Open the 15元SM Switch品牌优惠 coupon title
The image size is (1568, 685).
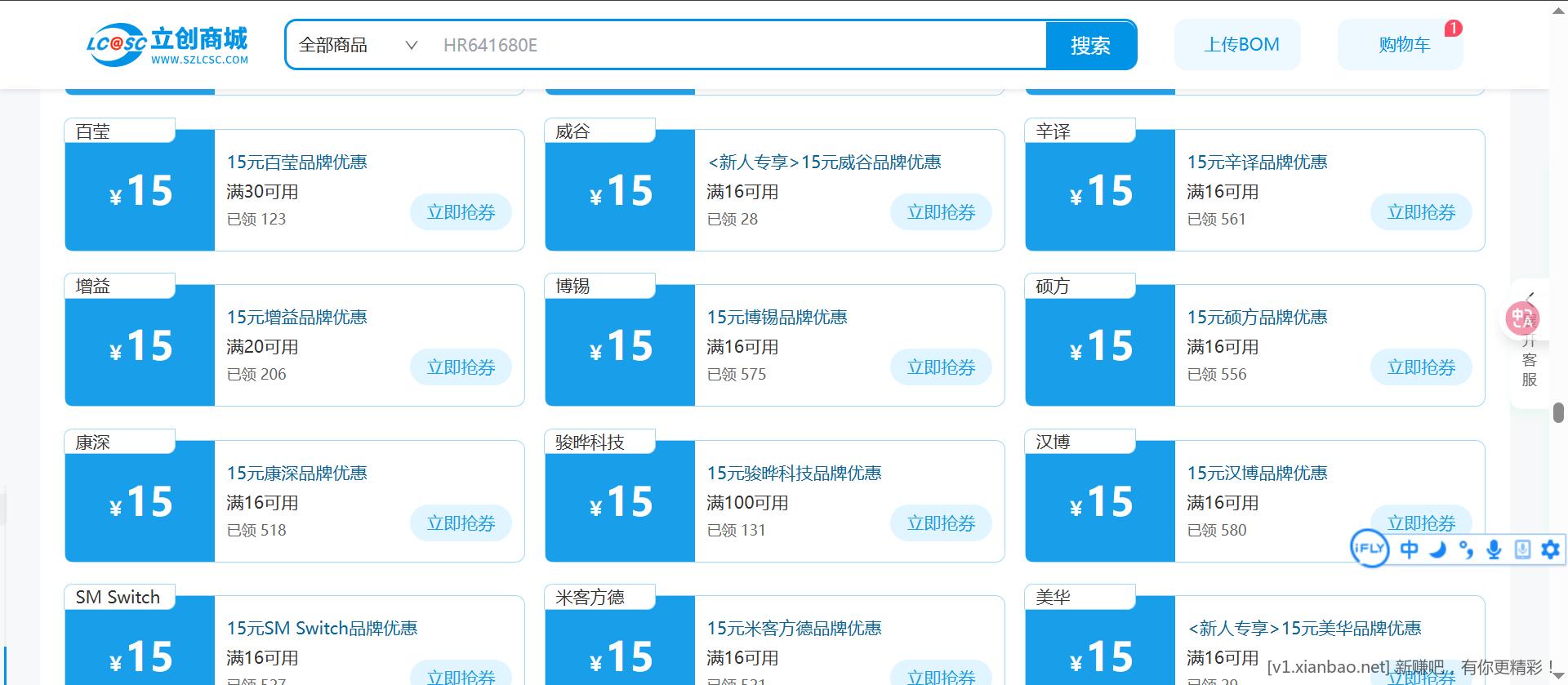(x=323, y=628)
